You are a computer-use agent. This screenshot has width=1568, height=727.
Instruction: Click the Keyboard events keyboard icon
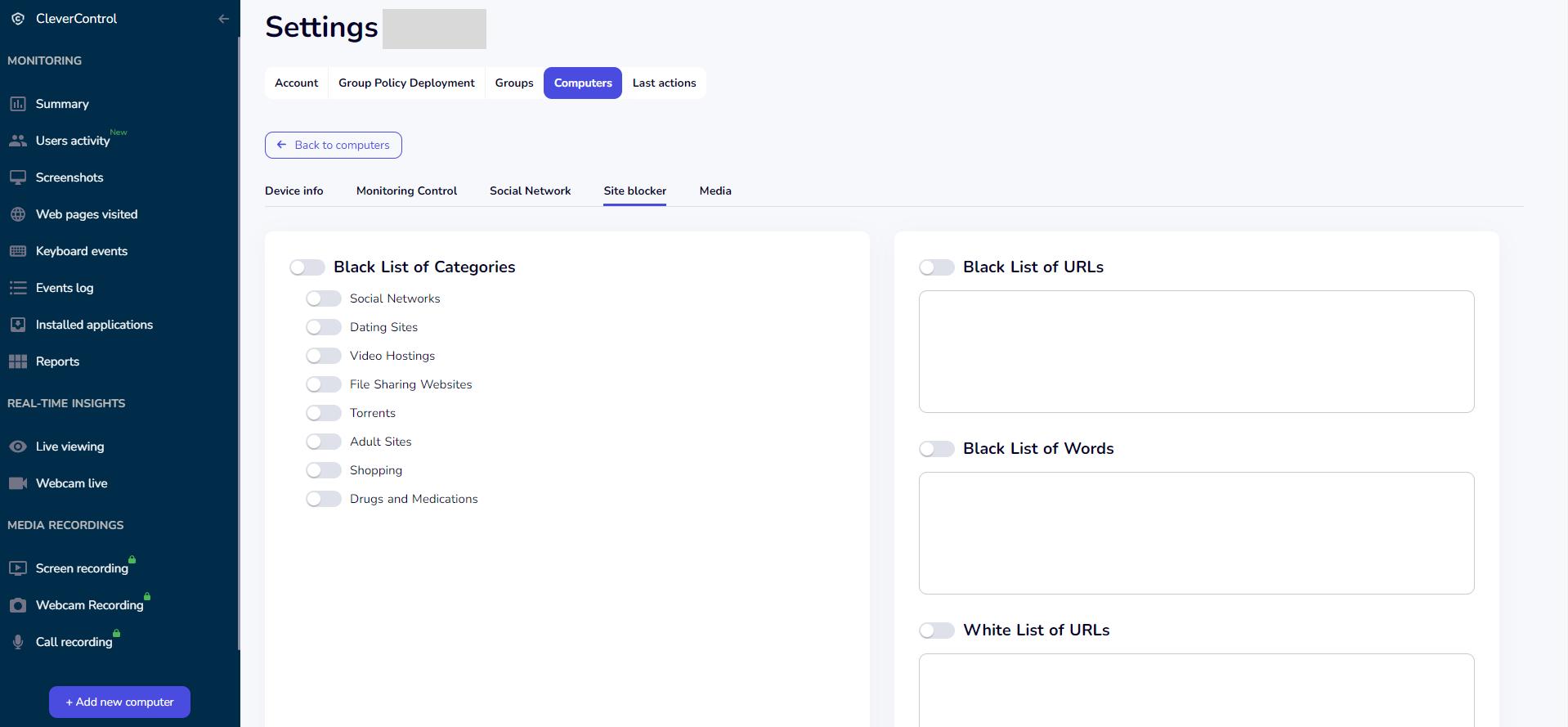18,251
